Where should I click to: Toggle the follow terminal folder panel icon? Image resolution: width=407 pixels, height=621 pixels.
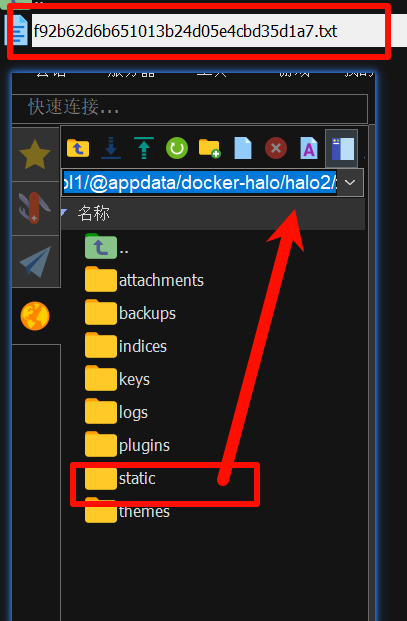342,148
